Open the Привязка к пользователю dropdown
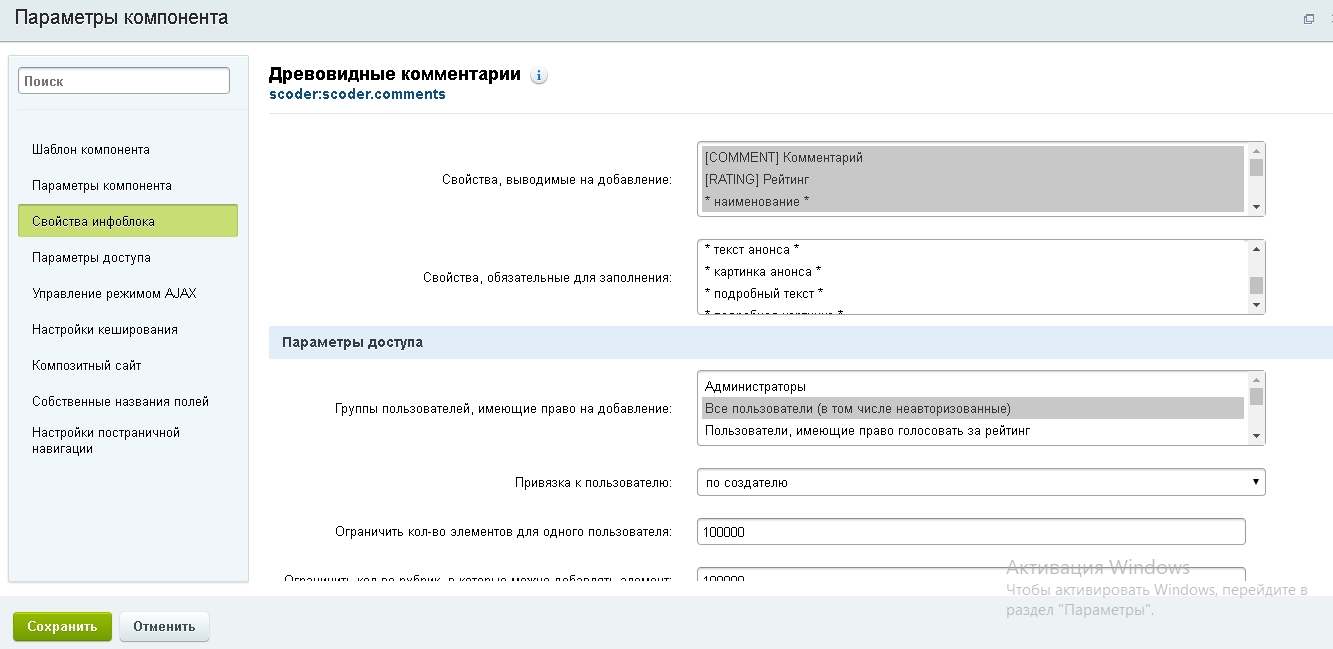 [980, 483]
